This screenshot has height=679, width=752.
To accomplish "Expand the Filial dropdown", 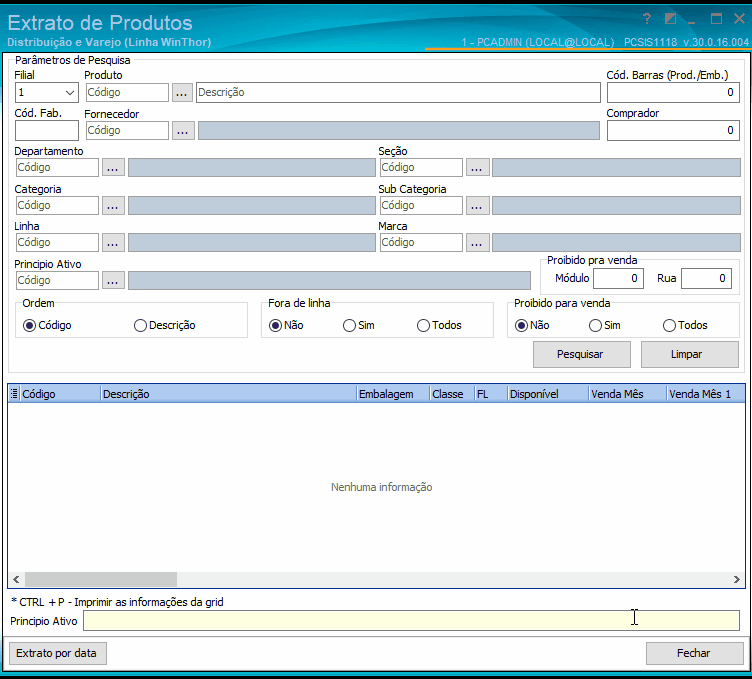I will (x=70, y=93).
